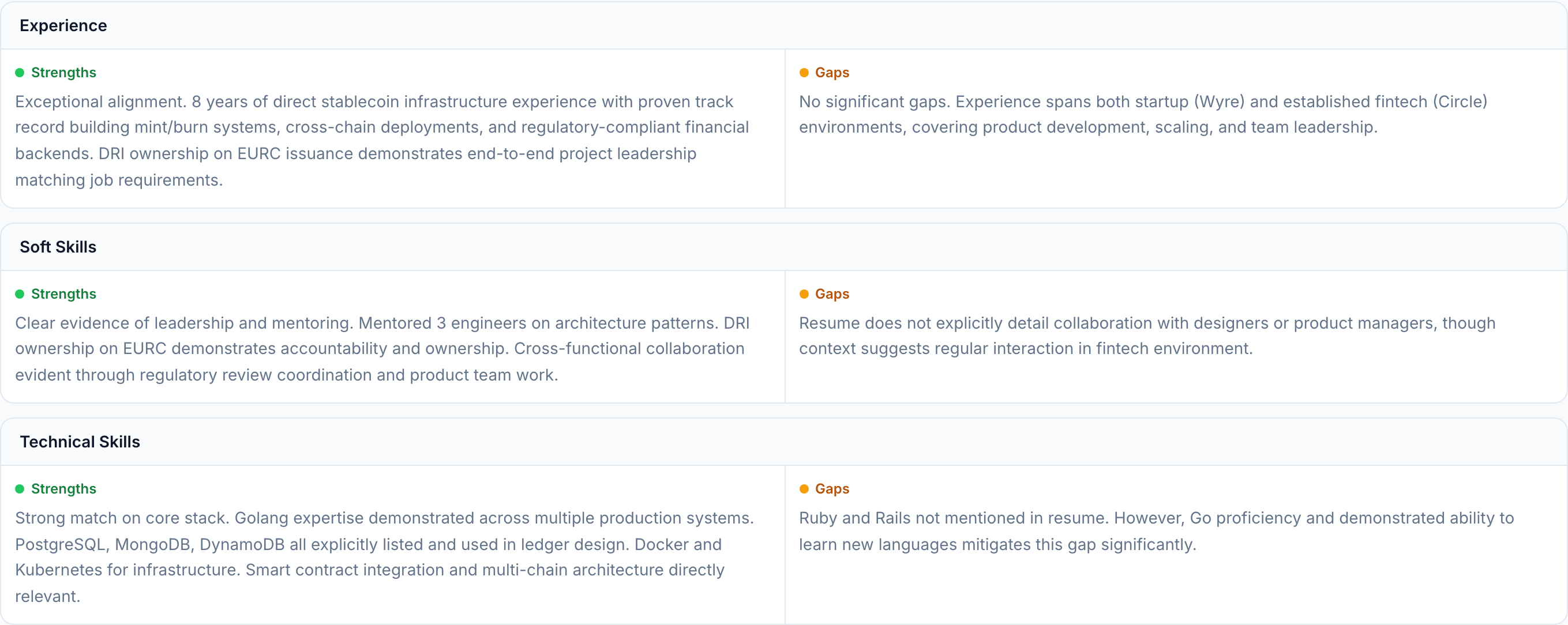Click paragraph about leadership and mentoring evidence

coord(382,349)
